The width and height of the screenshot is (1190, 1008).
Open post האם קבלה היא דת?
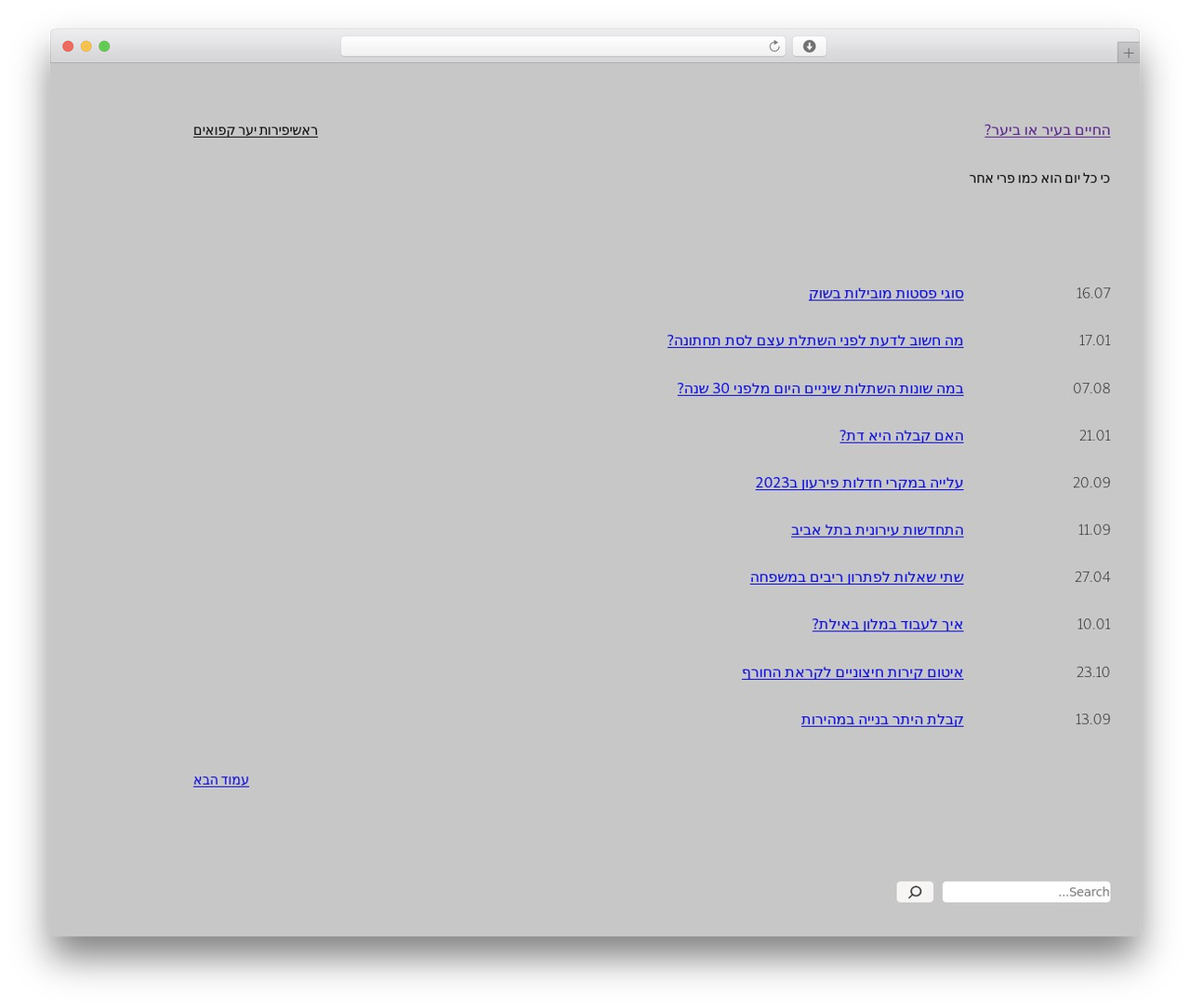(902, 435)
